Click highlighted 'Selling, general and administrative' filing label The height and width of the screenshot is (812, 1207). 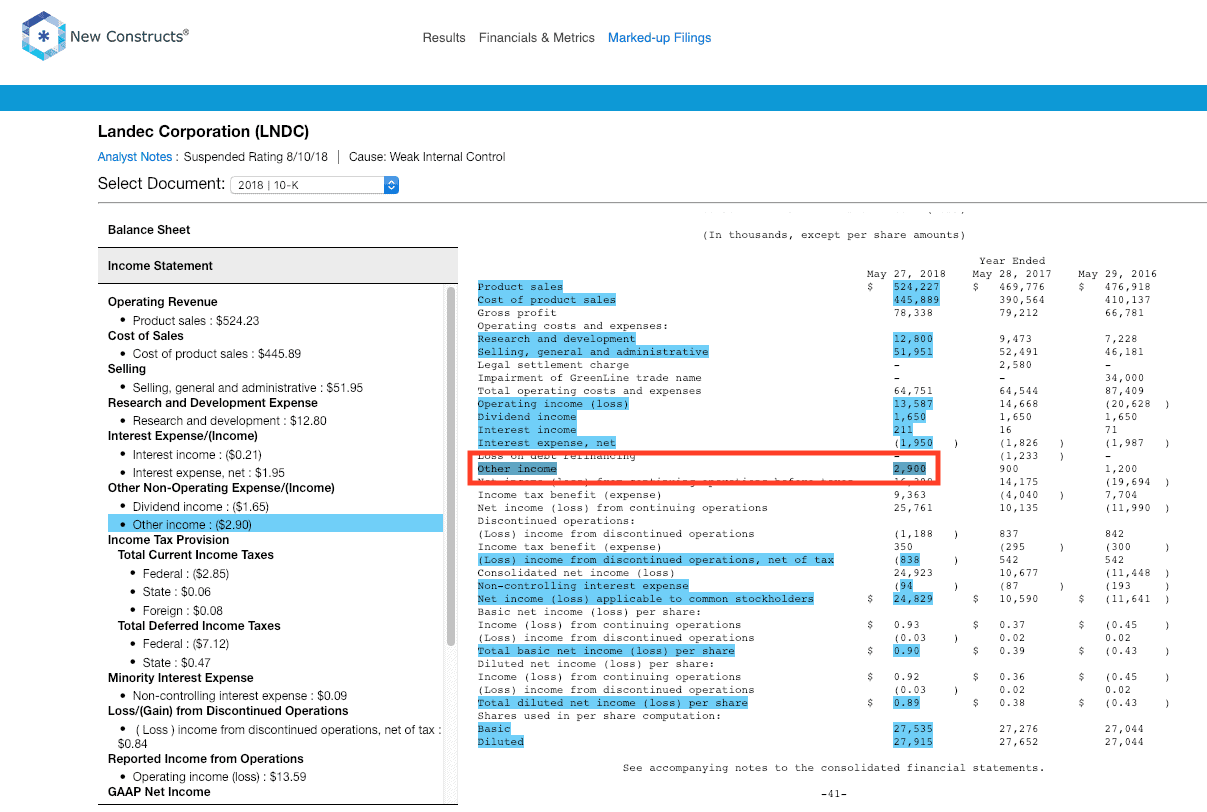pos(593,352)
